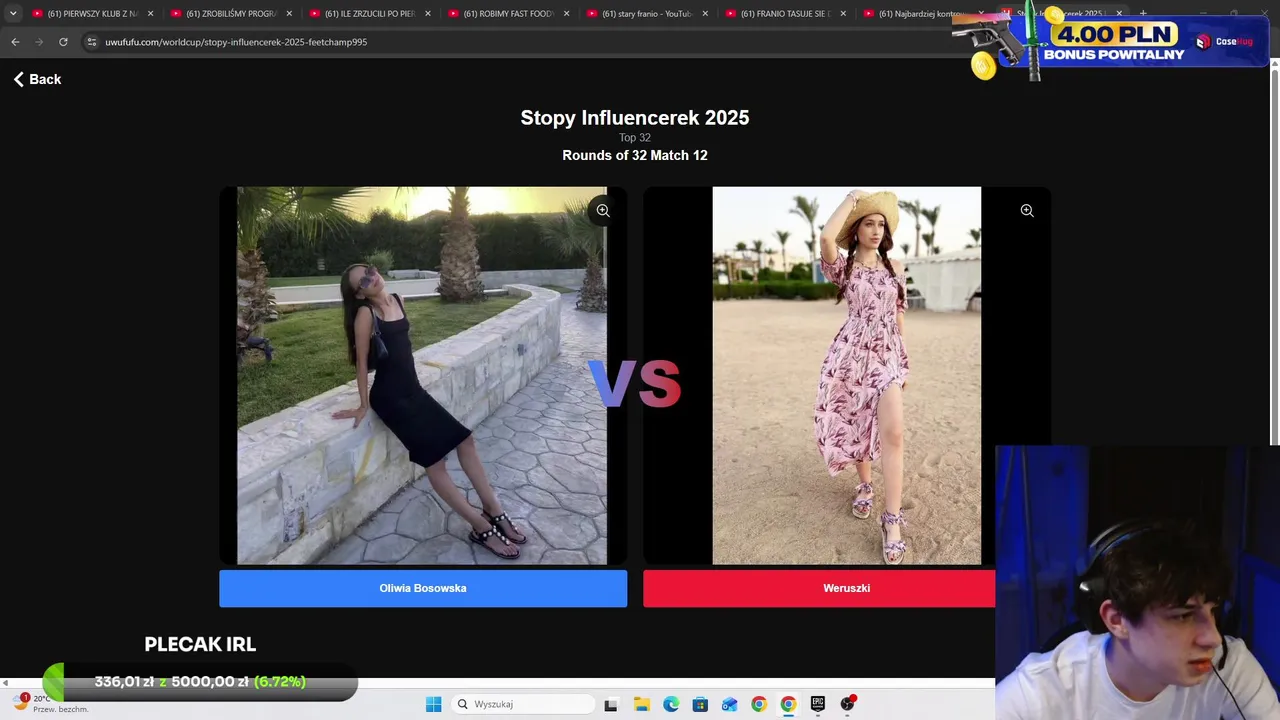The width and height of the screenshot is (1280, 720).
Task: Click the 'Top 32' label
Action: pyautogui.click(x=635, y=138)
